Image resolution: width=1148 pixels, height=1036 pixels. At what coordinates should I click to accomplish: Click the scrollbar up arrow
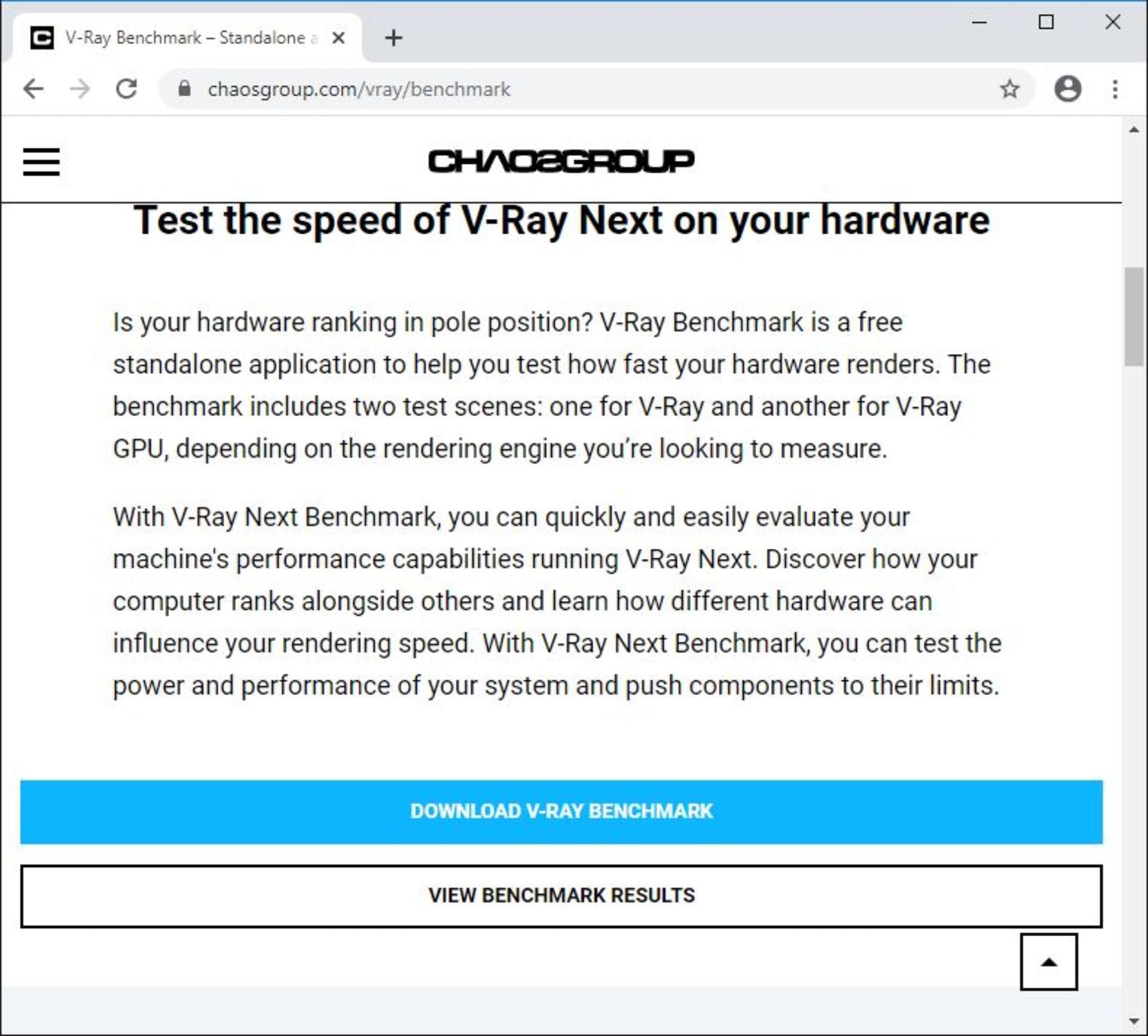click(1134, 130)
